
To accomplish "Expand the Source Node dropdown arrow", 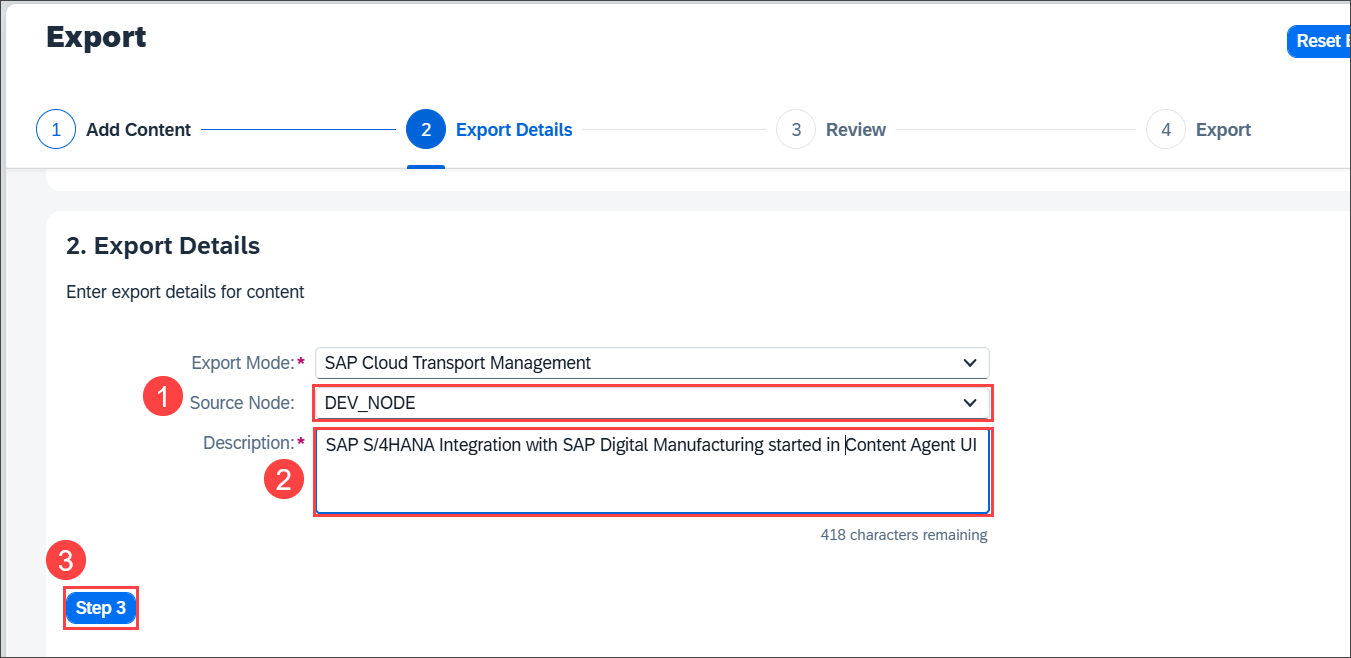I will pyautogui.click(x=969, y=402).
